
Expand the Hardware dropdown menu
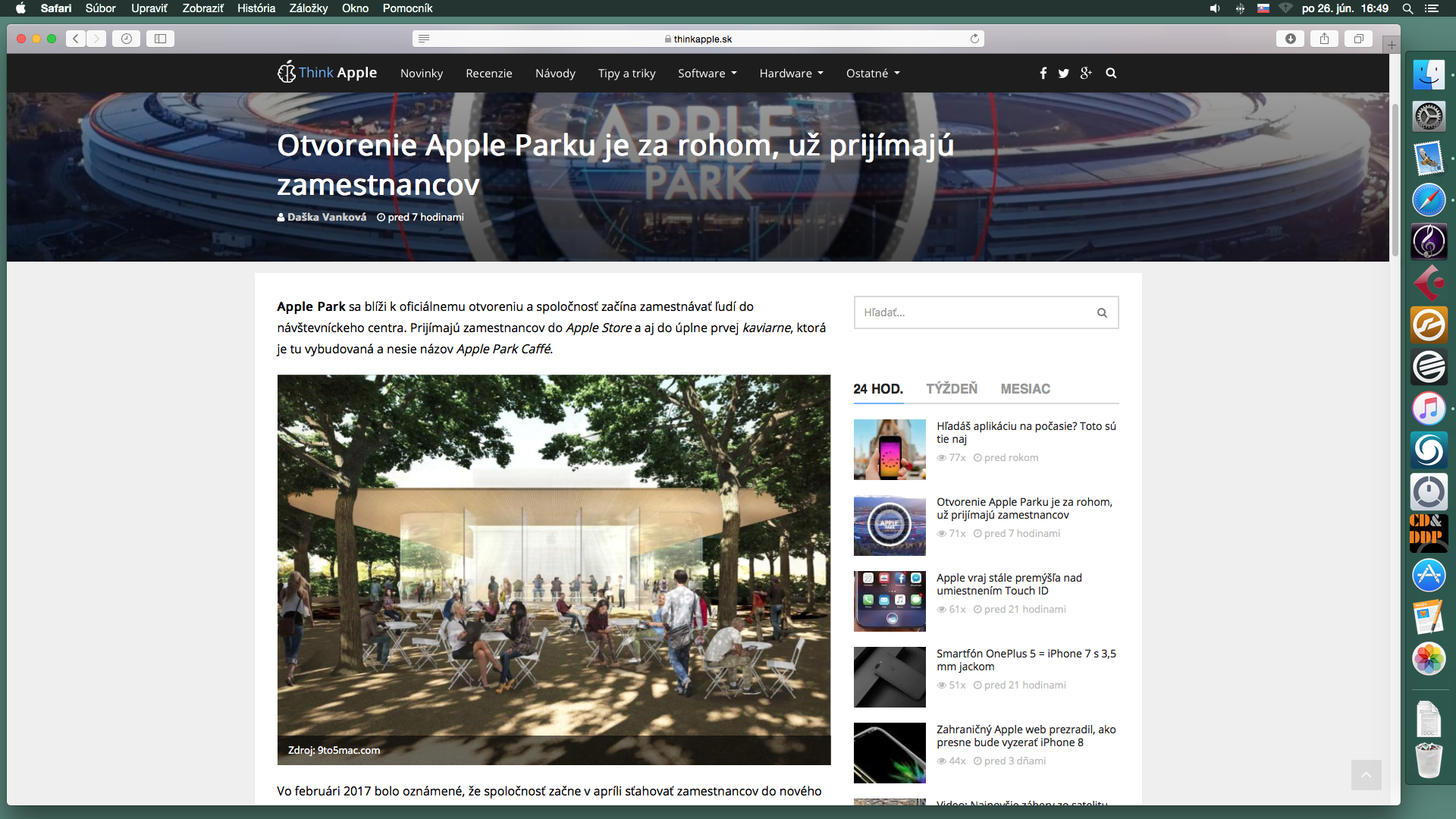coord(791,74)
